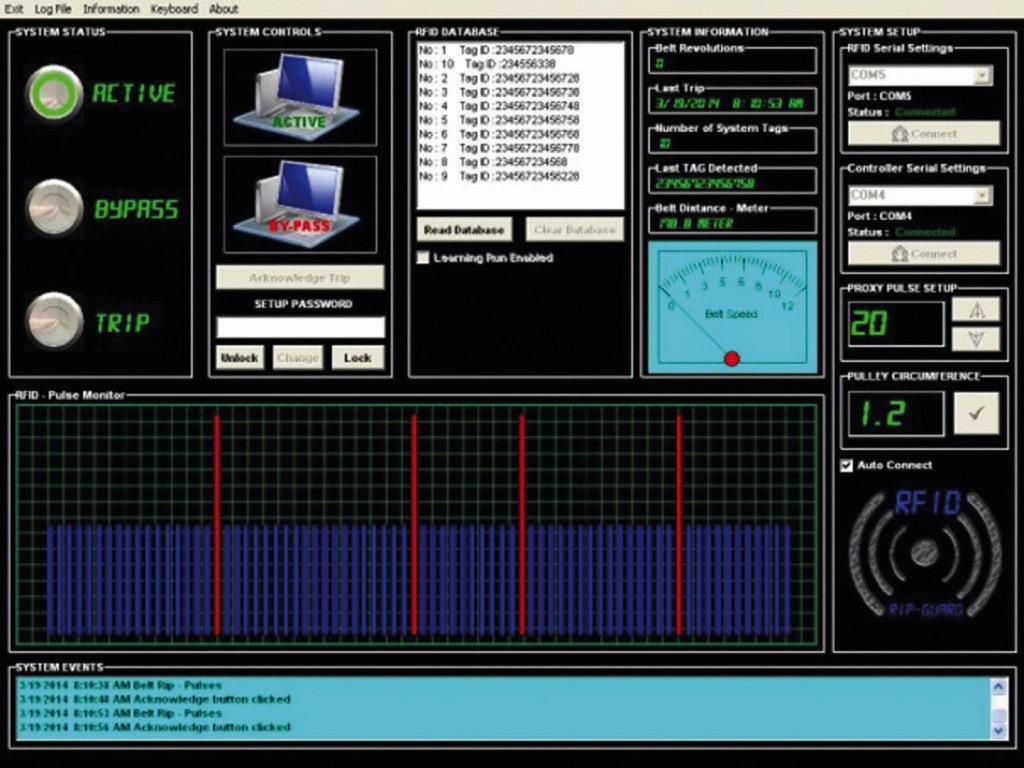Enable the Learning Run Enabled checkbox
This screenshot has width=1024, height=768.
[423, 258]
